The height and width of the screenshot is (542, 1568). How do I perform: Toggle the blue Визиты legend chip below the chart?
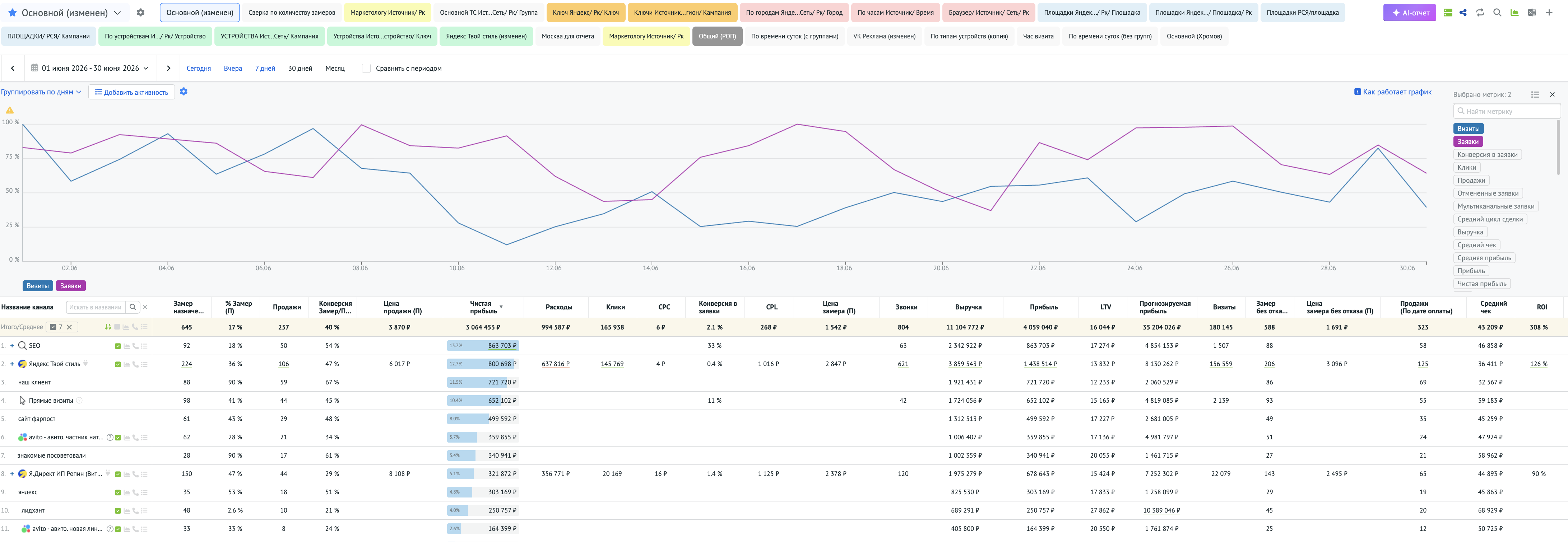click(38, 286)
